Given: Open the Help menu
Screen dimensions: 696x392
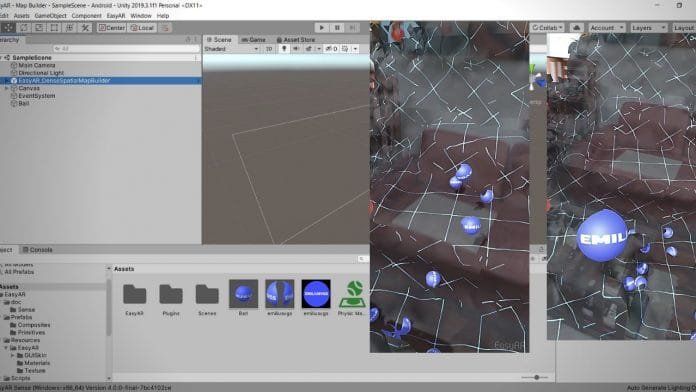Looking at the screenshot, I should [163, 16].
